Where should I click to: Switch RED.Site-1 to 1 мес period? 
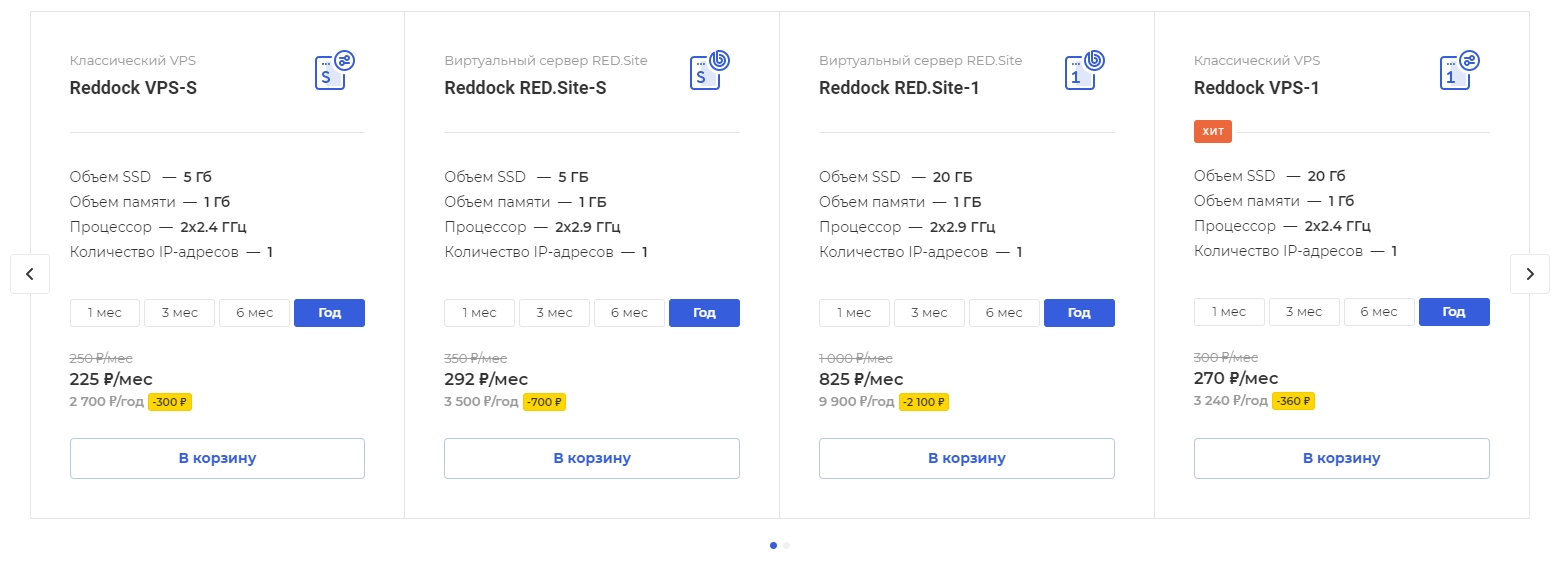tap(855, 313)
